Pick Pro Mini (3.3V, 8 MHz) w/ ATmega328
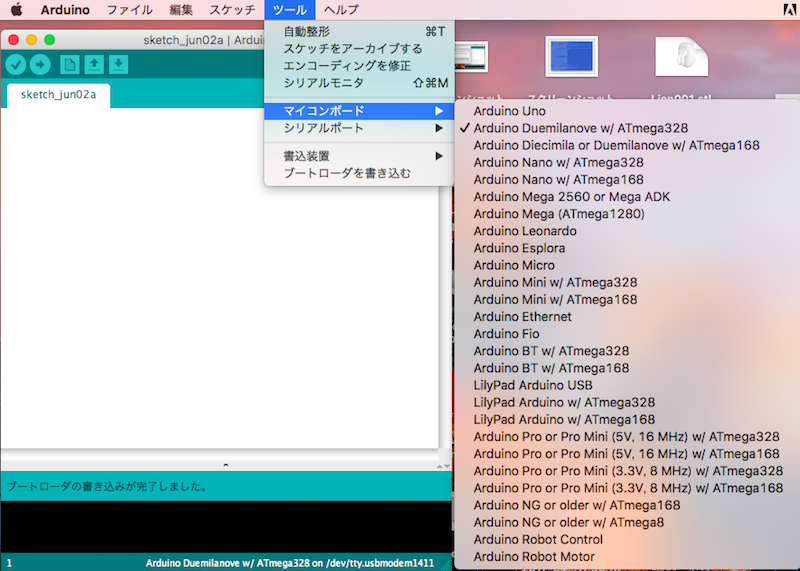The image size is (800, 571). [x=627, y=471]
